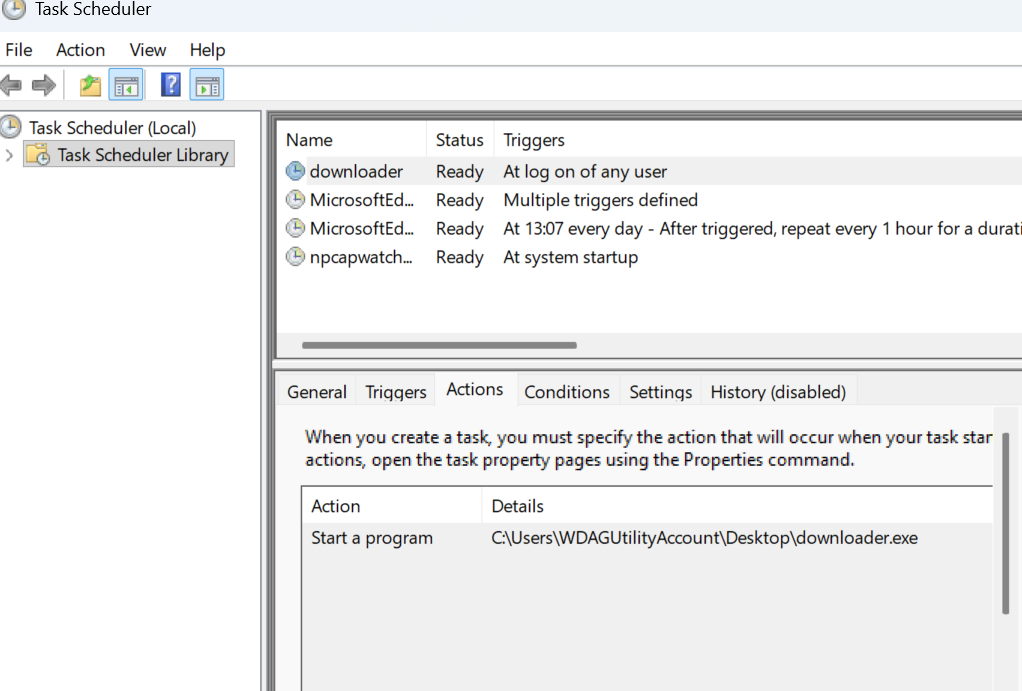Click the 'At system startup' trigger text
The height and width of the screenshot is (691, 1022).
[570, 257]
